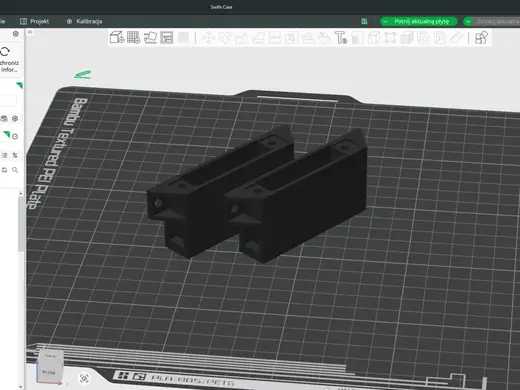Image resolution: width=520 pixels, height=390 pixels.
Task: Open the print button dropdown arrow
Action: (468, 22)
